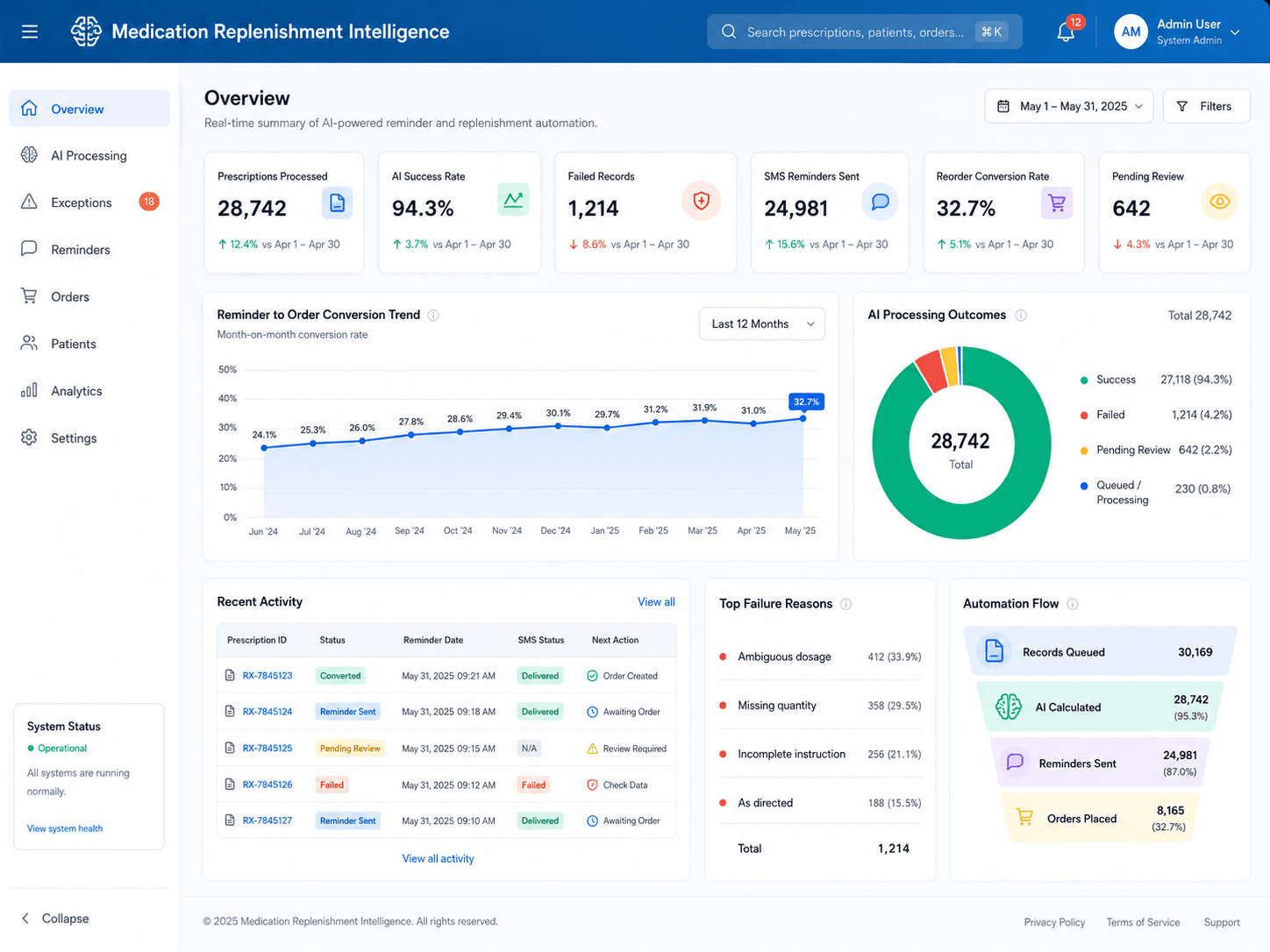Click View all link in Recent Activity
The image size is (1270, 952).
click(x=656, y=602)
